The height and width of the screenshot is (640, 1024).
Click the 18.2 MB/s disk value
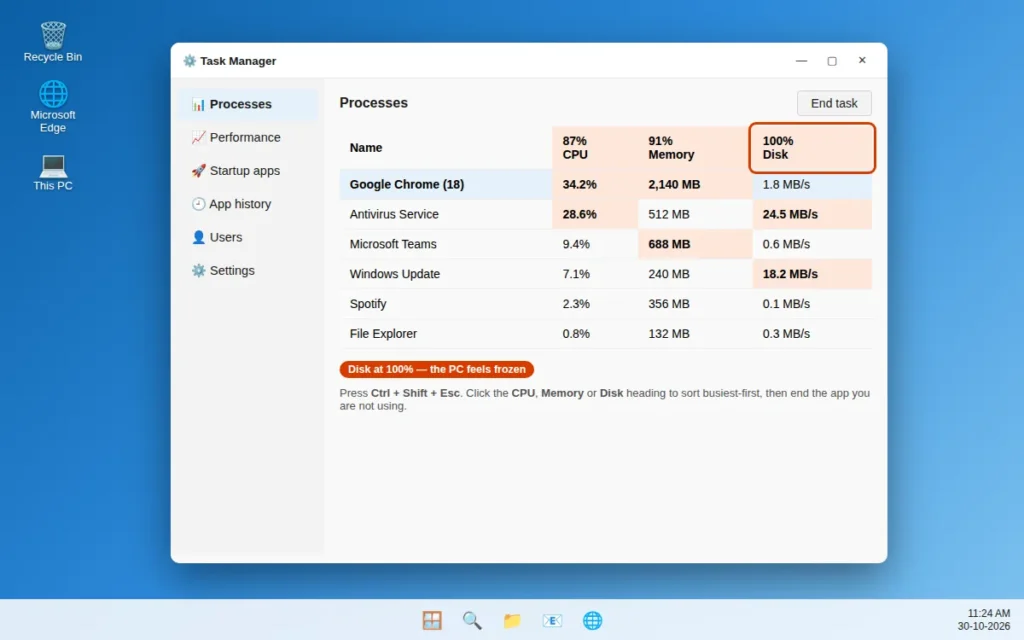coord(790,274)
